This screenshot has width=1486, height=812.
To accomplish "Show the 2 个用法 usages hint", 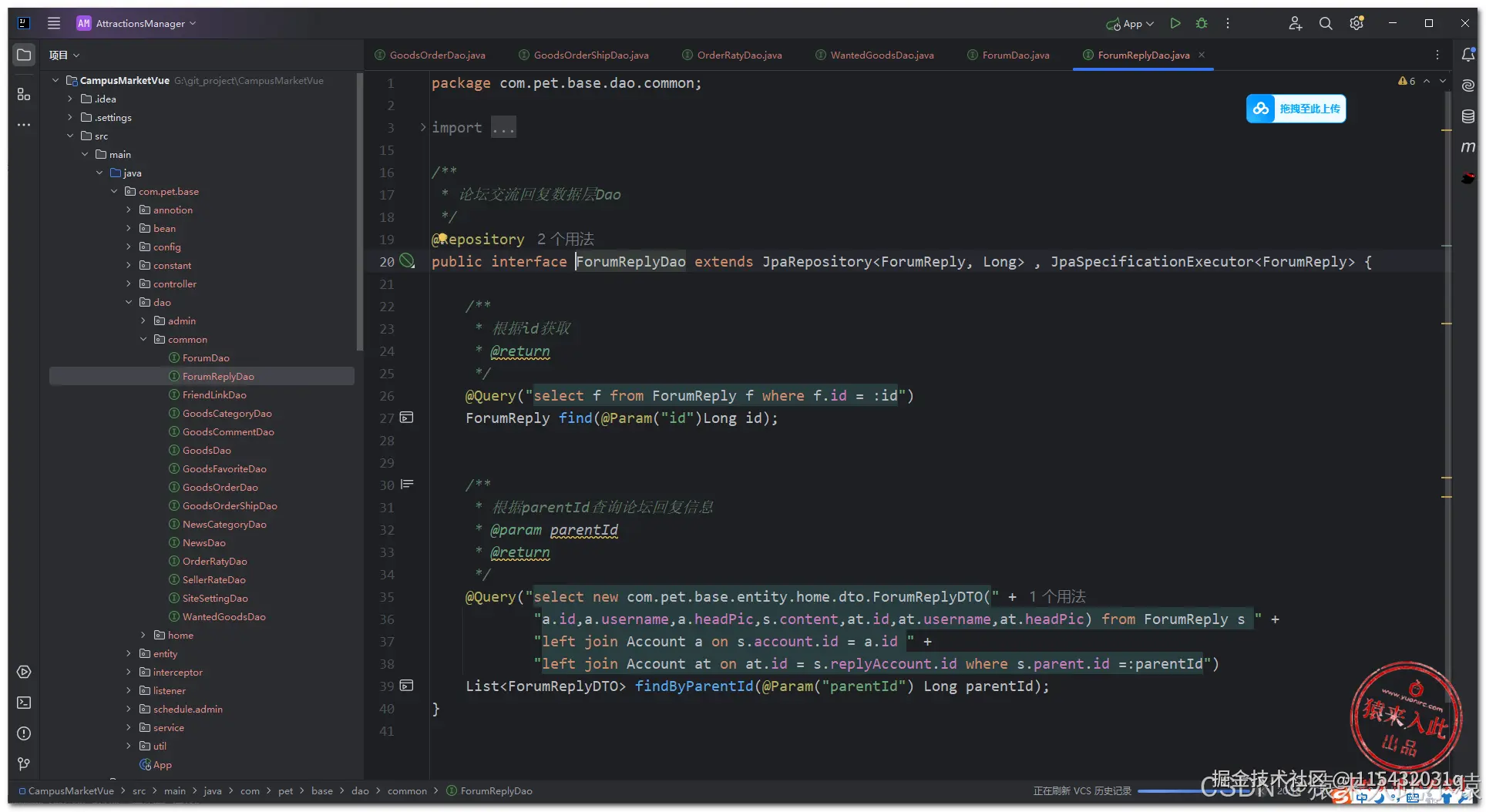I will pyautogui.click(x=566, y=239).
